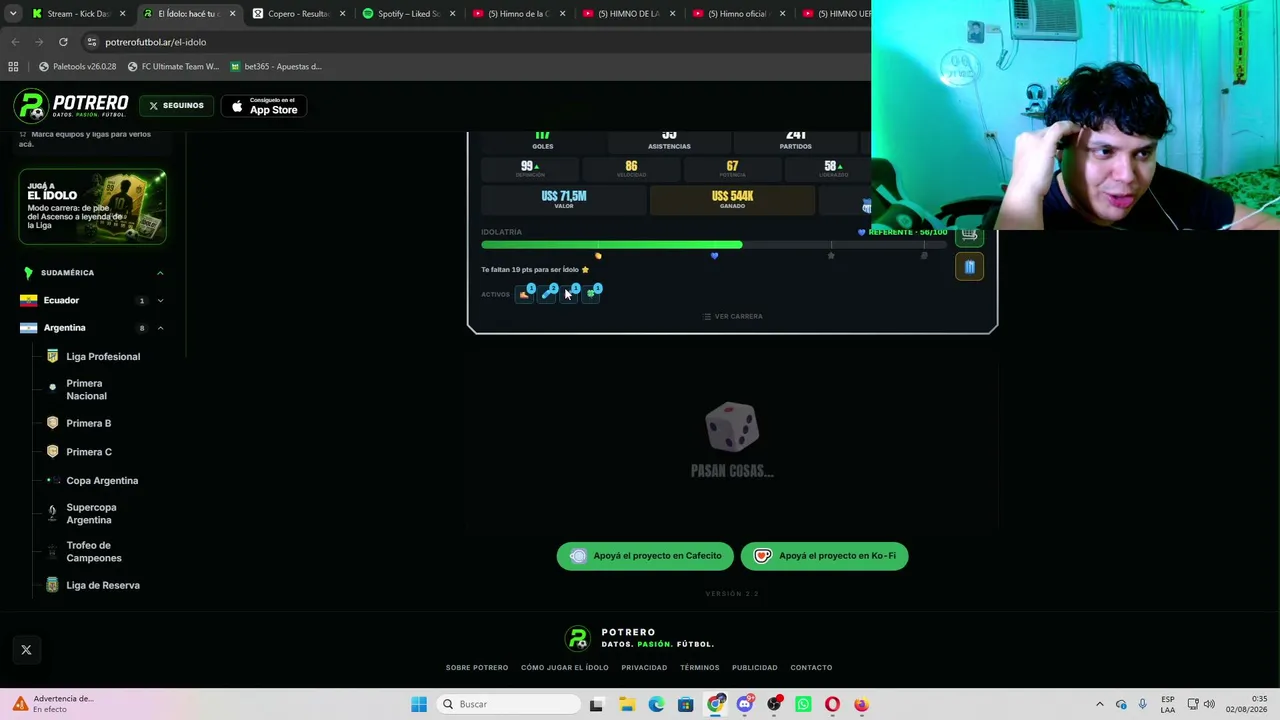Open Opera browser from the taskbar
The height and width of the screenshot is (720, 1280).
[832, 704]
